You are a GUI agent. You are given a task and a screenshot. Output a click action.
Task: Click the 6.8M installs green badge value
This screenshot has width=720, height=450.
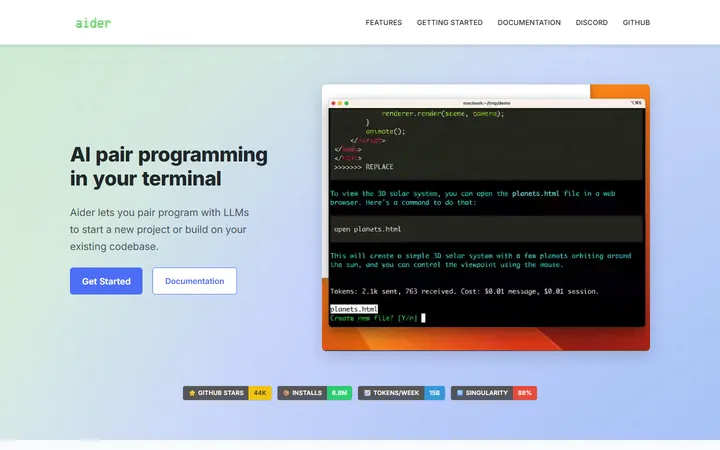tap(339, 393)
